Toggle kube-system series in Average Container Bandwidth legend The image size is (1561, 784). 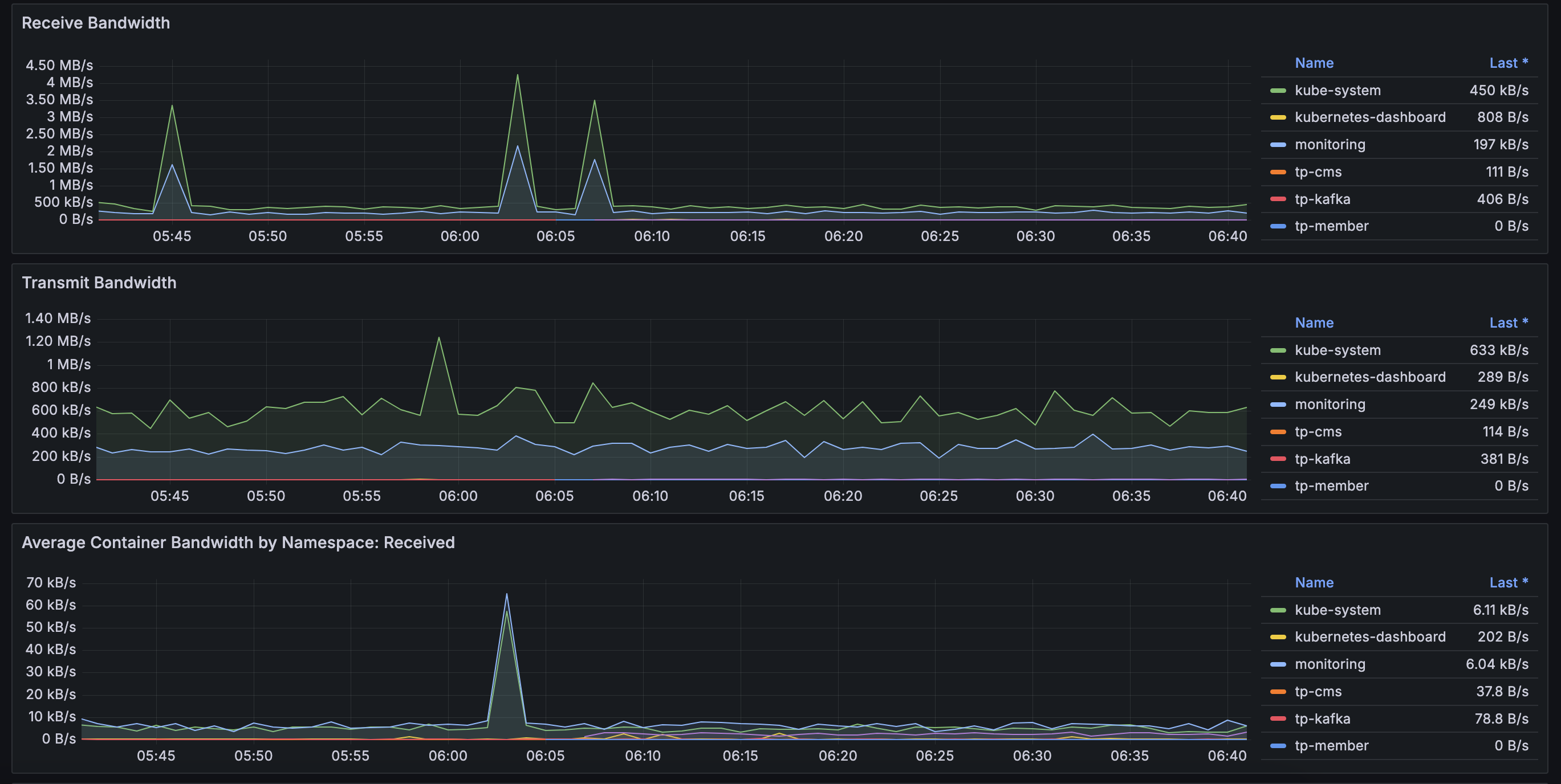(1338, 610)
